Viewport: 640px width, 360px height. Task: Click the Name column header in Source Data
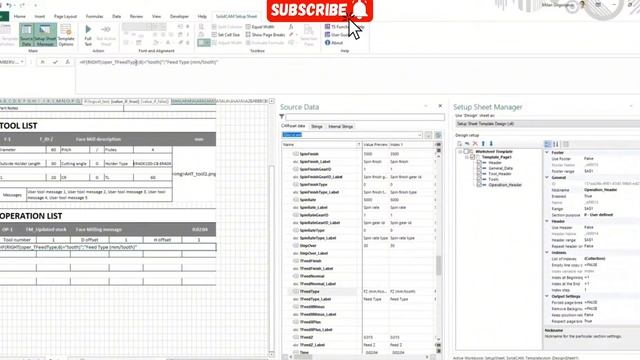point(321,144)
